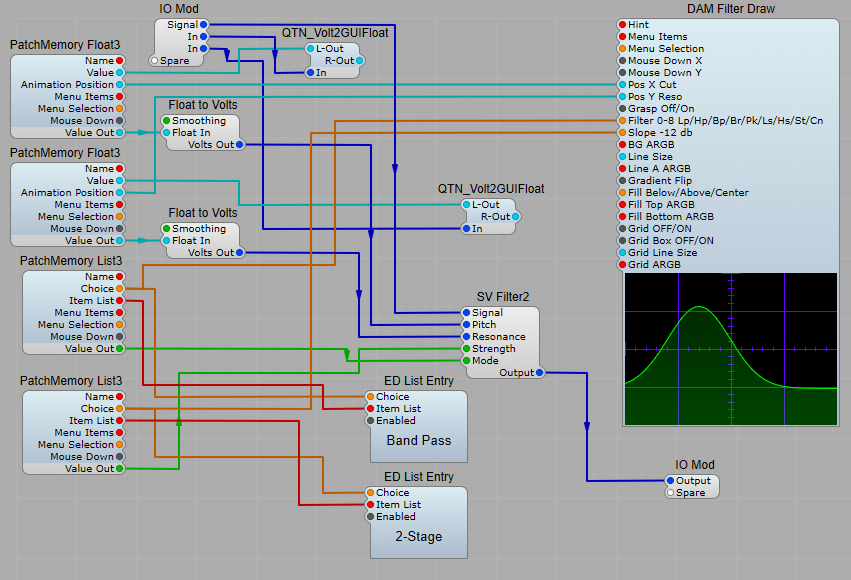Click the Hint pin on DAM Filter Draw

(622, 24)
